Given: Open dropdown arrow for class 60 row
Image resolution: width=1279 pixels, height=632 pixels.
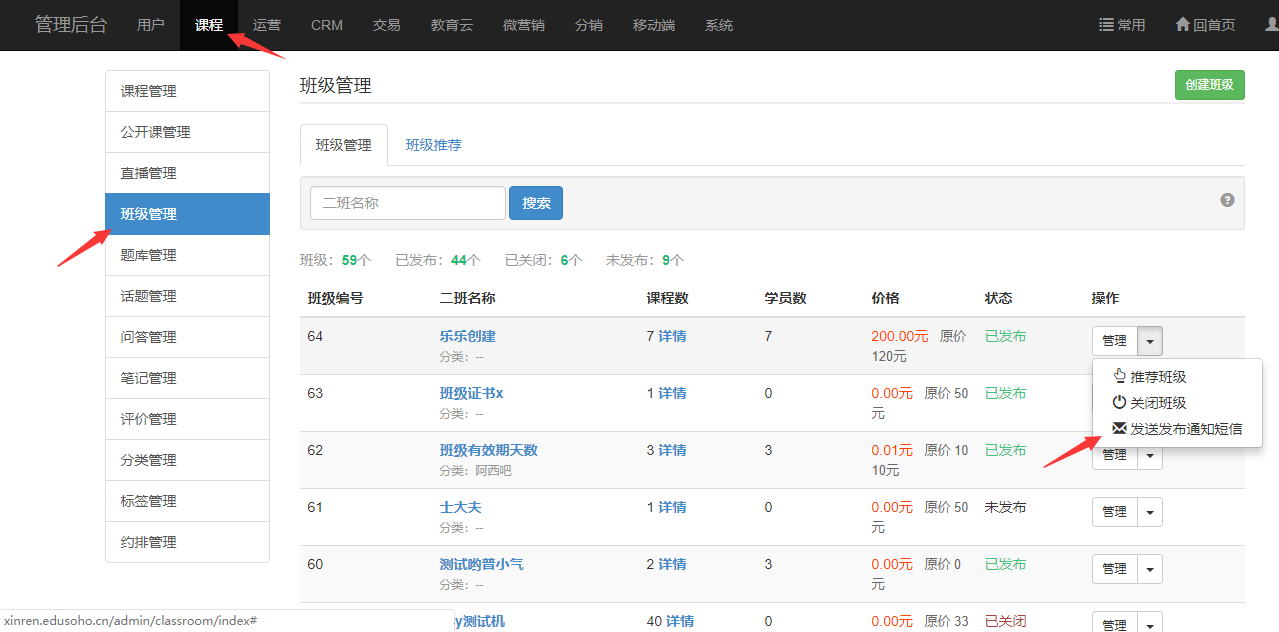Looking at the screenshot, I should [1150, 569].
